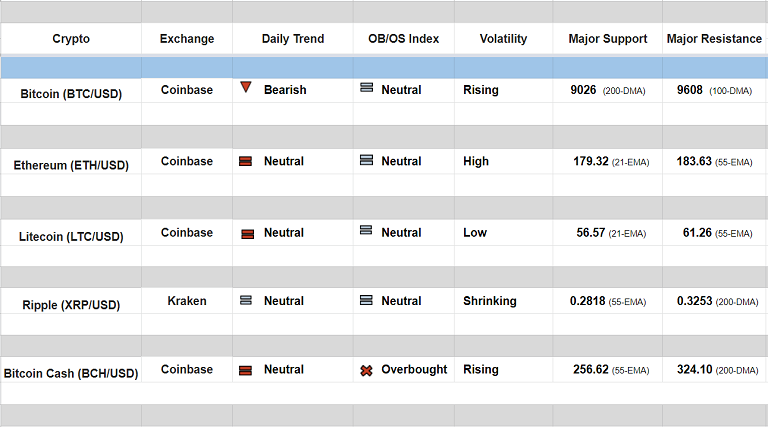Click the Daily Trend column header
768x427 pixels.
(x=293, y=39)
